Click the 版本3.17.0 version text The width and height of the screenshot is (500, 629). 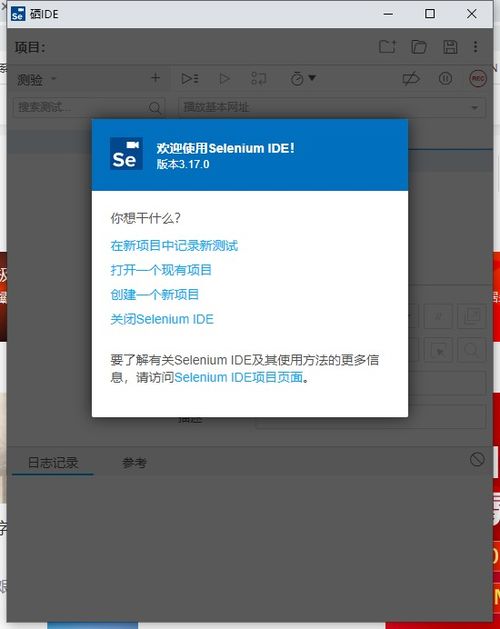(x=183, y=164)
